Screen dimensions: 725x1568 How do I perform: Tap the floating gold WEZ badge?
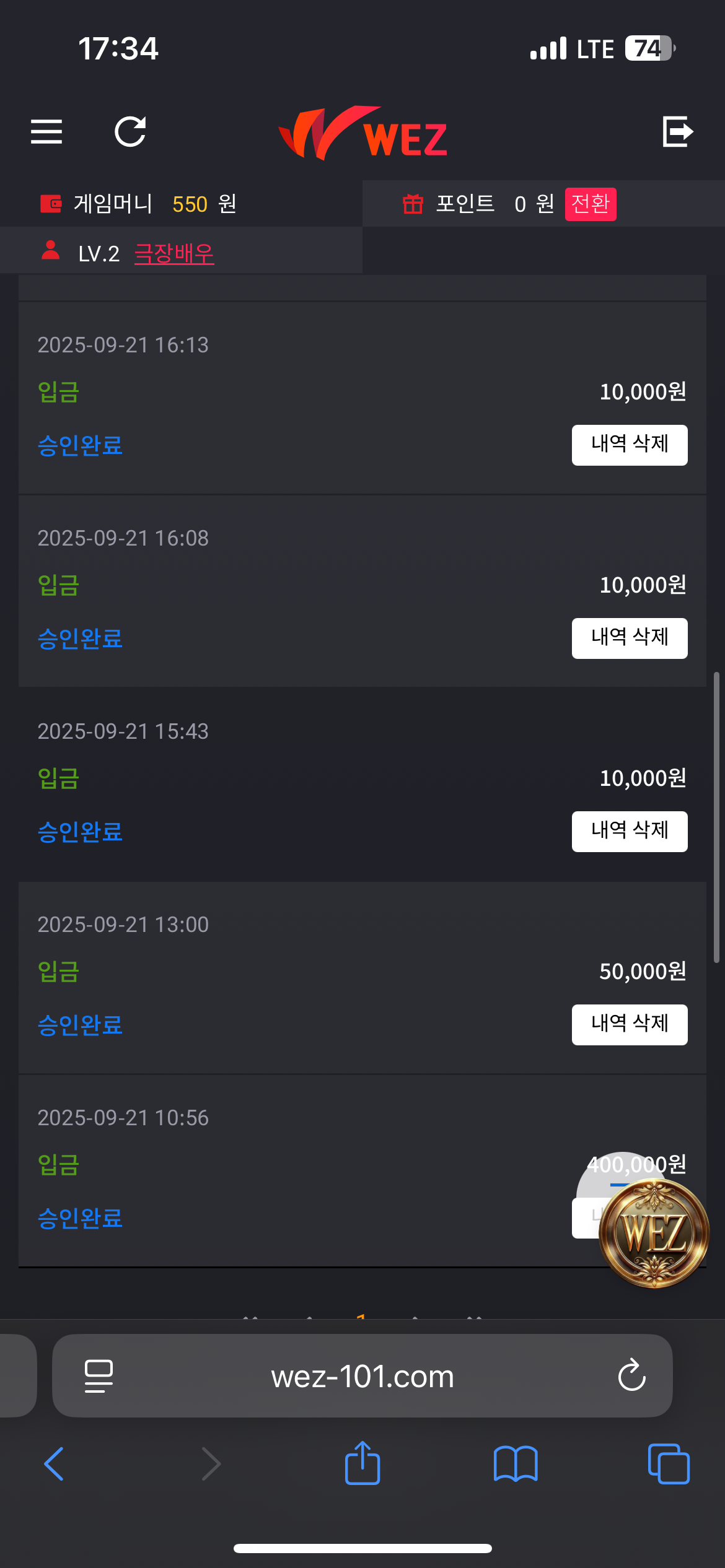pyautogui.click(x=654, y=1232)
